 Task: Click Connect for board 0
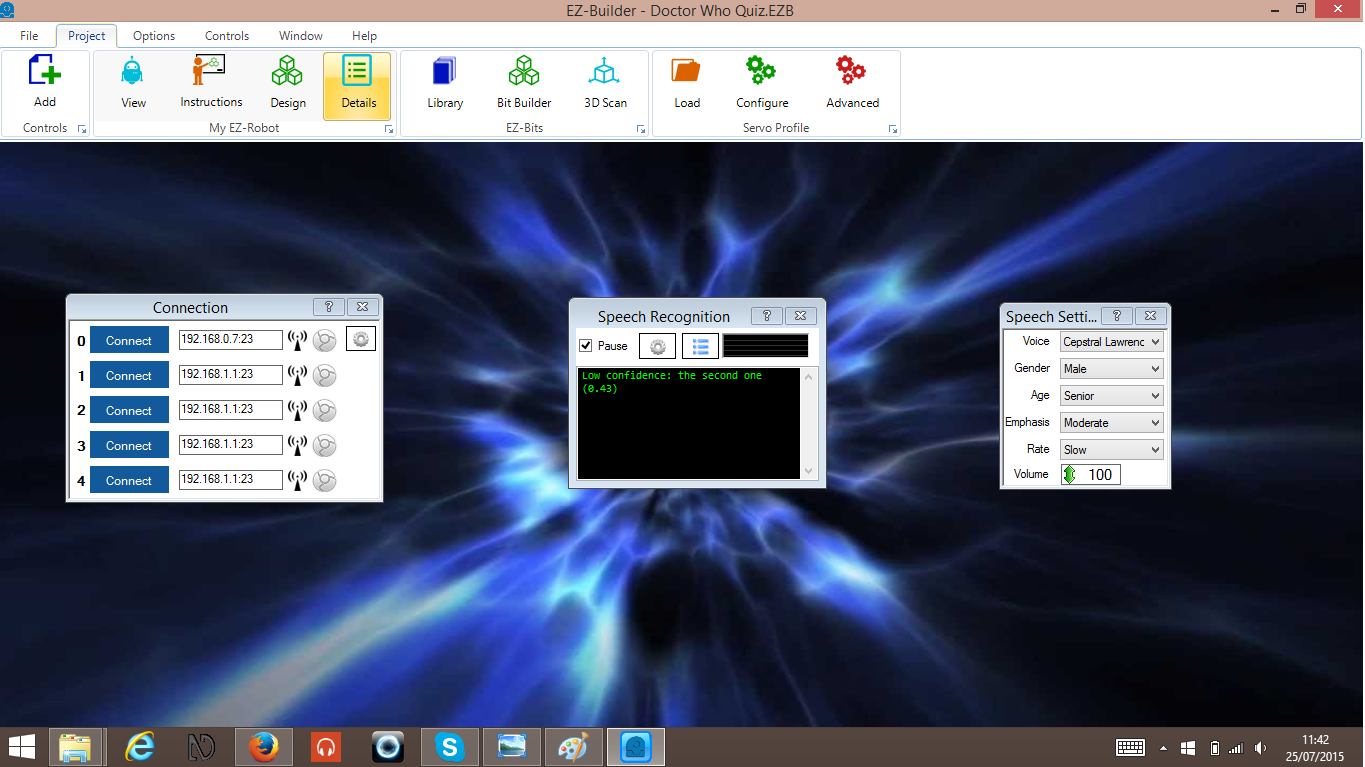129,340
